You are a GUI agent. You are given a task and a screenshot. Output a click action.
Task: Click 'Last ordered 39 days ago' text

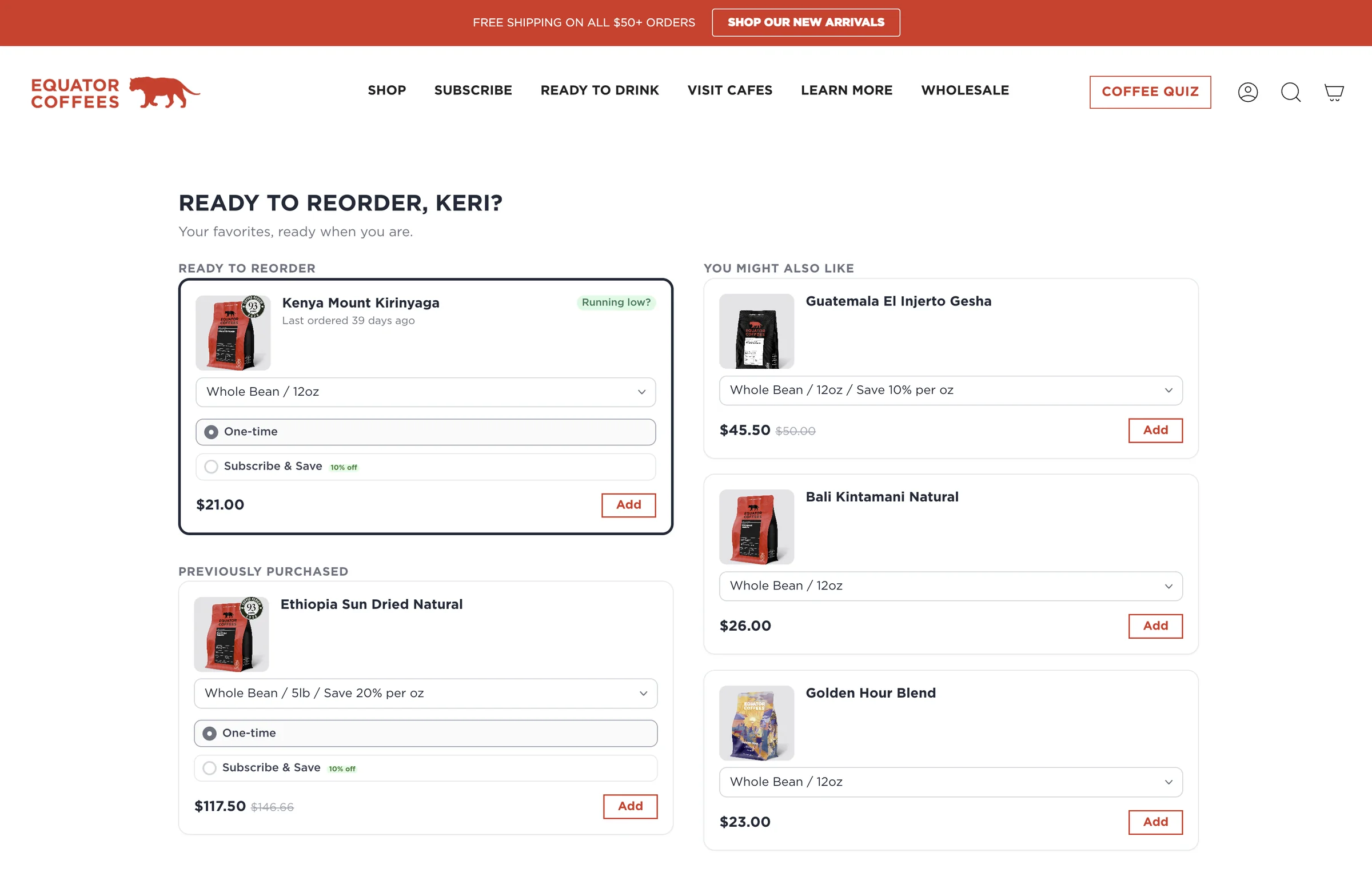click(348, 321)
